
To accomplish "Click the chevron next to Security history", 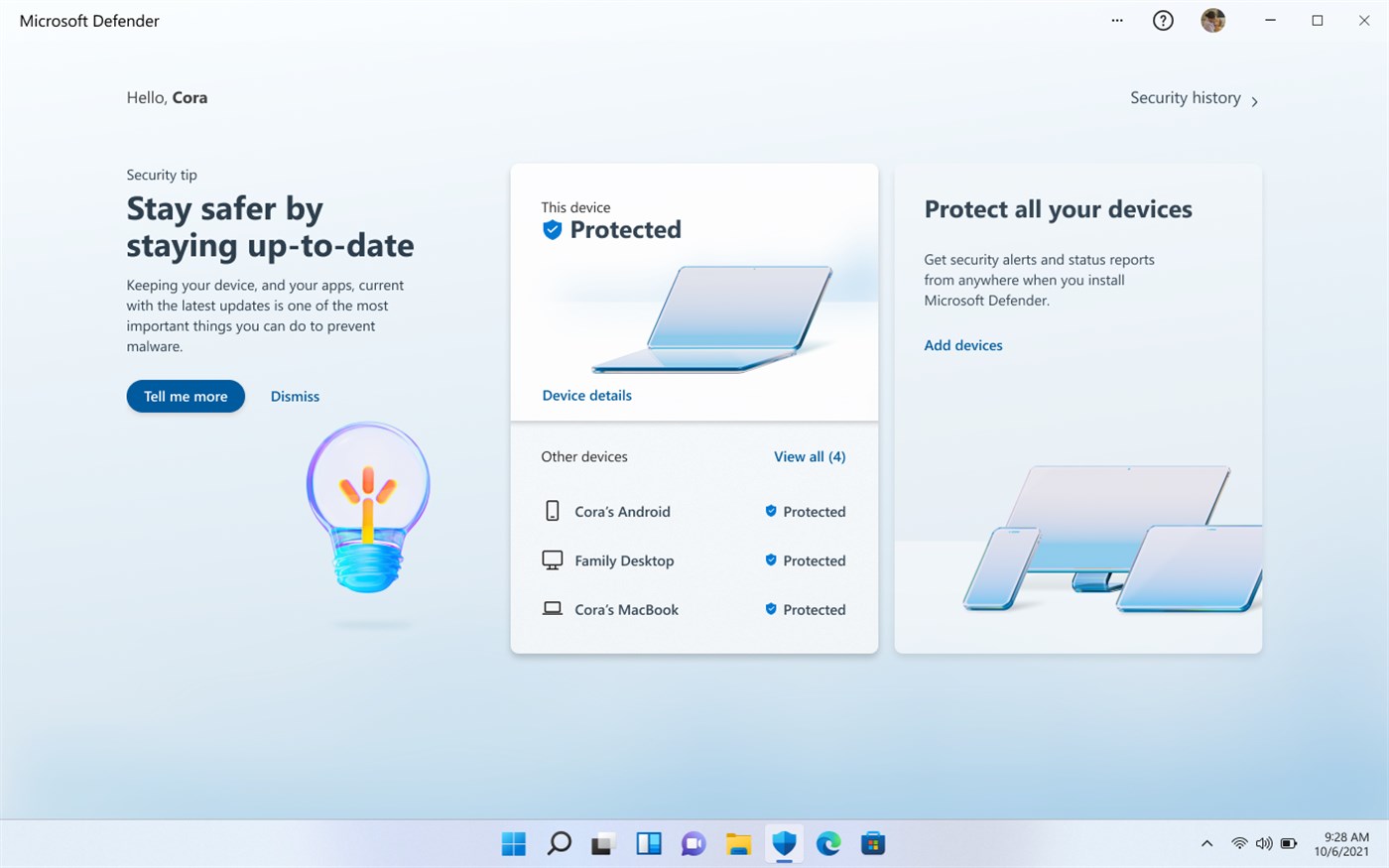I will (x=1254, y=100).
